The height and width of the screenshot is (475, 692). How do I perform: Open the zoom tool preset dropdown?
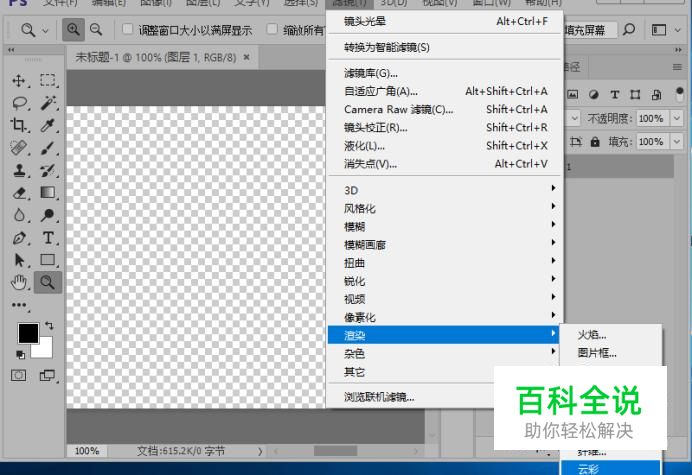click(x=45, y=31)
